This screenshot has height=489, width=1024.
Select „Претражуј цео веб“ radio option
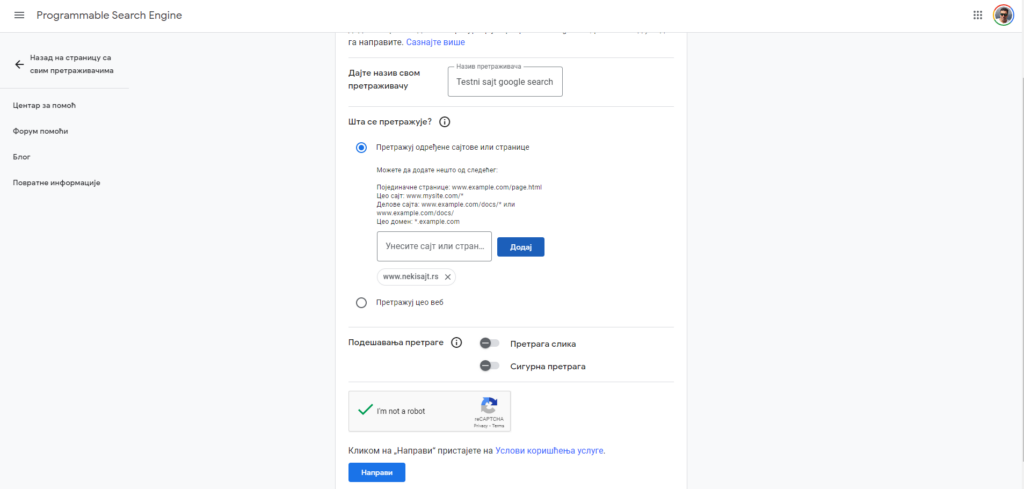tap(361, 302)
